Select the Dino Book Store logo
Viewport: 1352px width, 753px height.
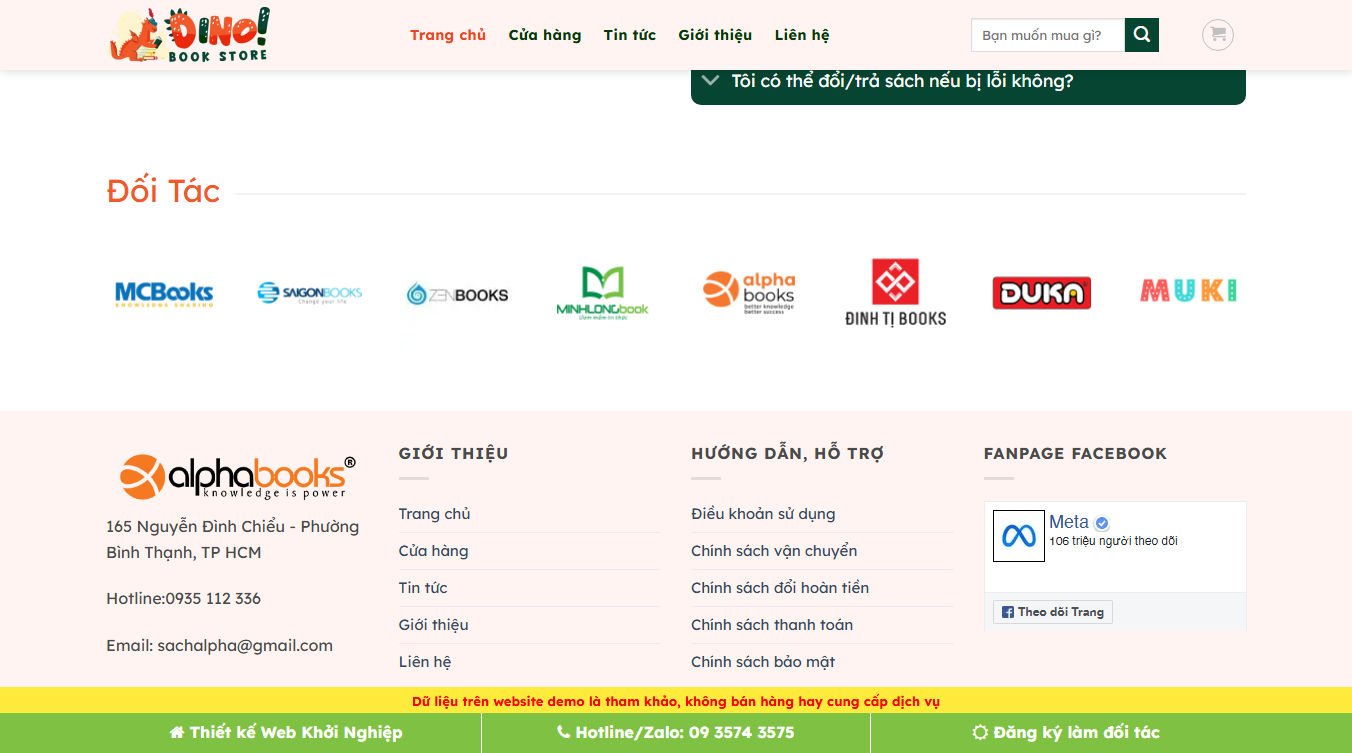tap(191, 34)
